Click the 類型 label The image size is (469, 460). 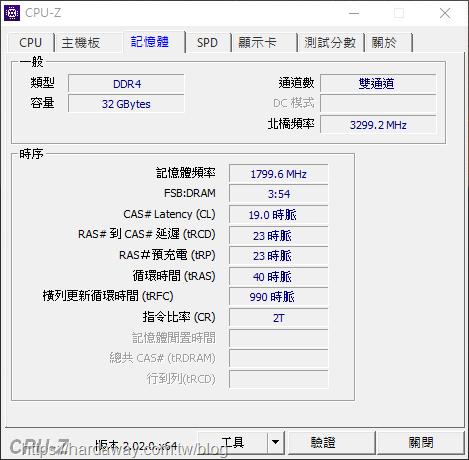(x=42, y=83)
